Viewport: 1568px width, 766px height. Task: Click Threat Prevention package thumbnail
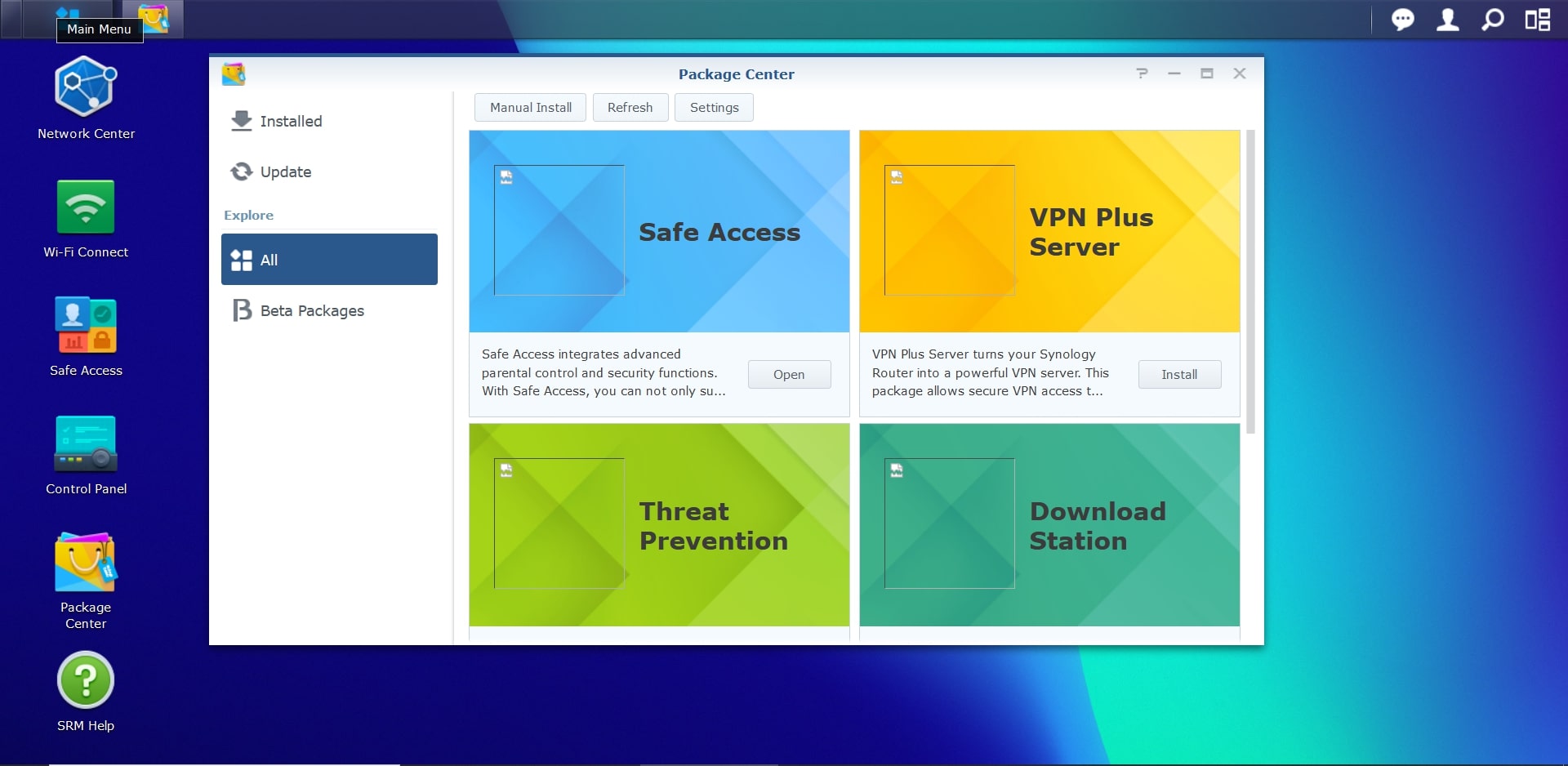pyautogui.click(x=559, y=523)
